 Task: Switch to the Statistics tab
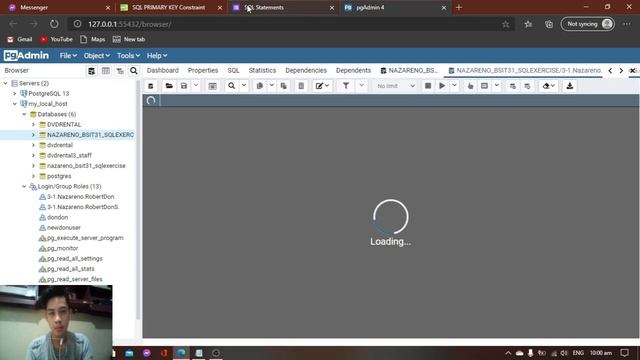(262, 71)
